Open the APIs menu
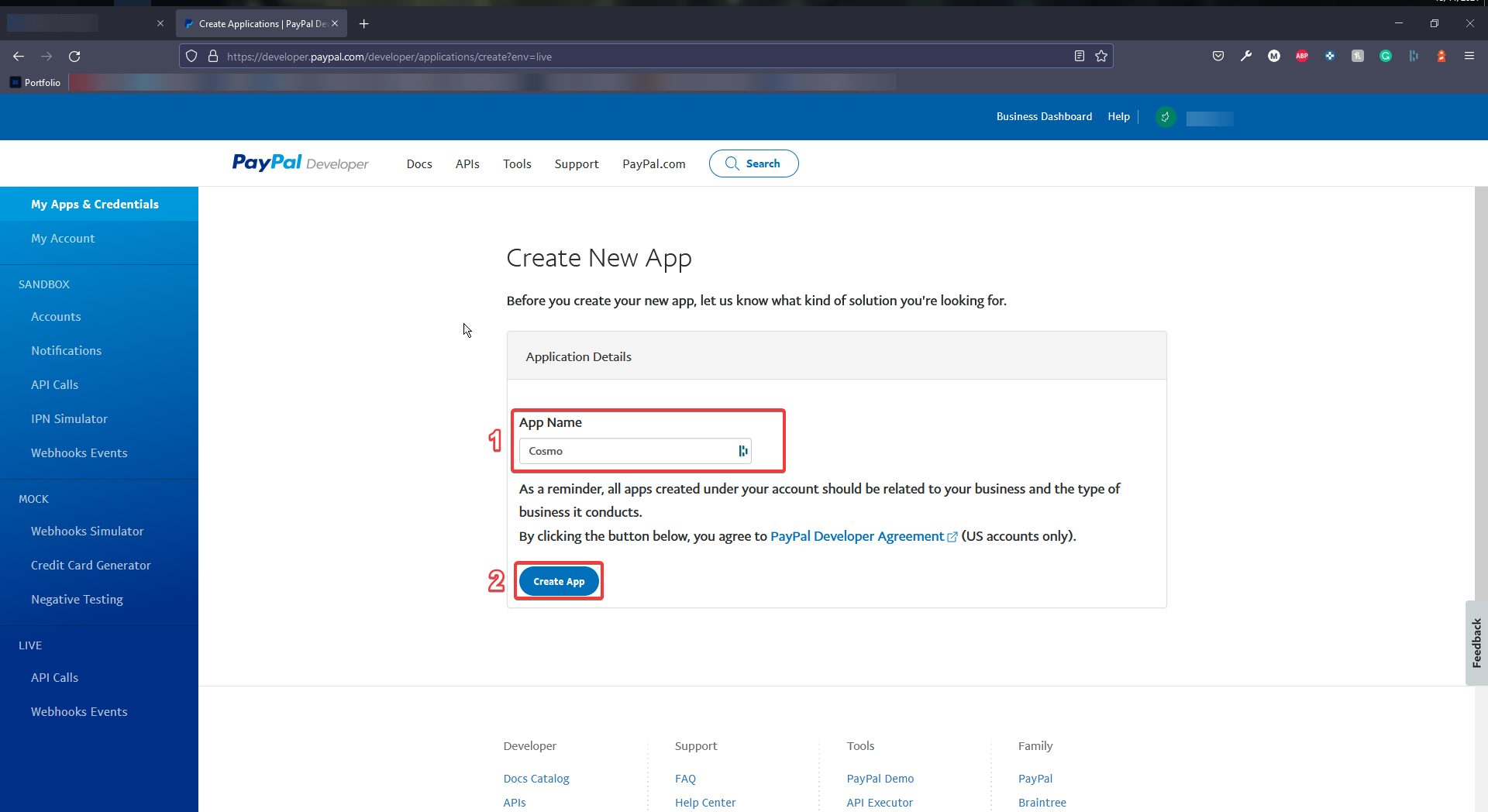Viewport: 1488px width, 812px height. tap(467, 164)
